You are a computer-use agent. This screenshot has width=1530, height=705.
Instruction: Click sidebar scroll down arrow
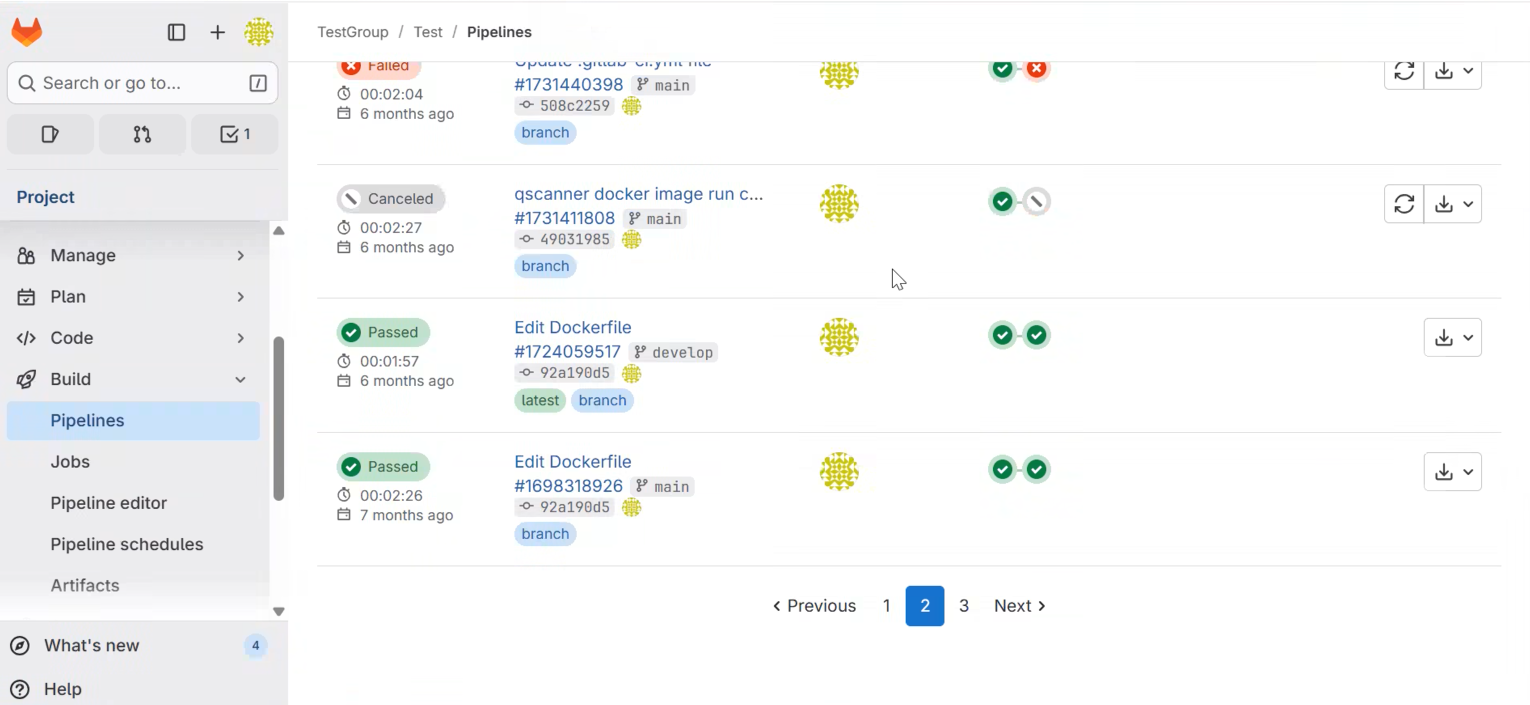coord(279,612)
